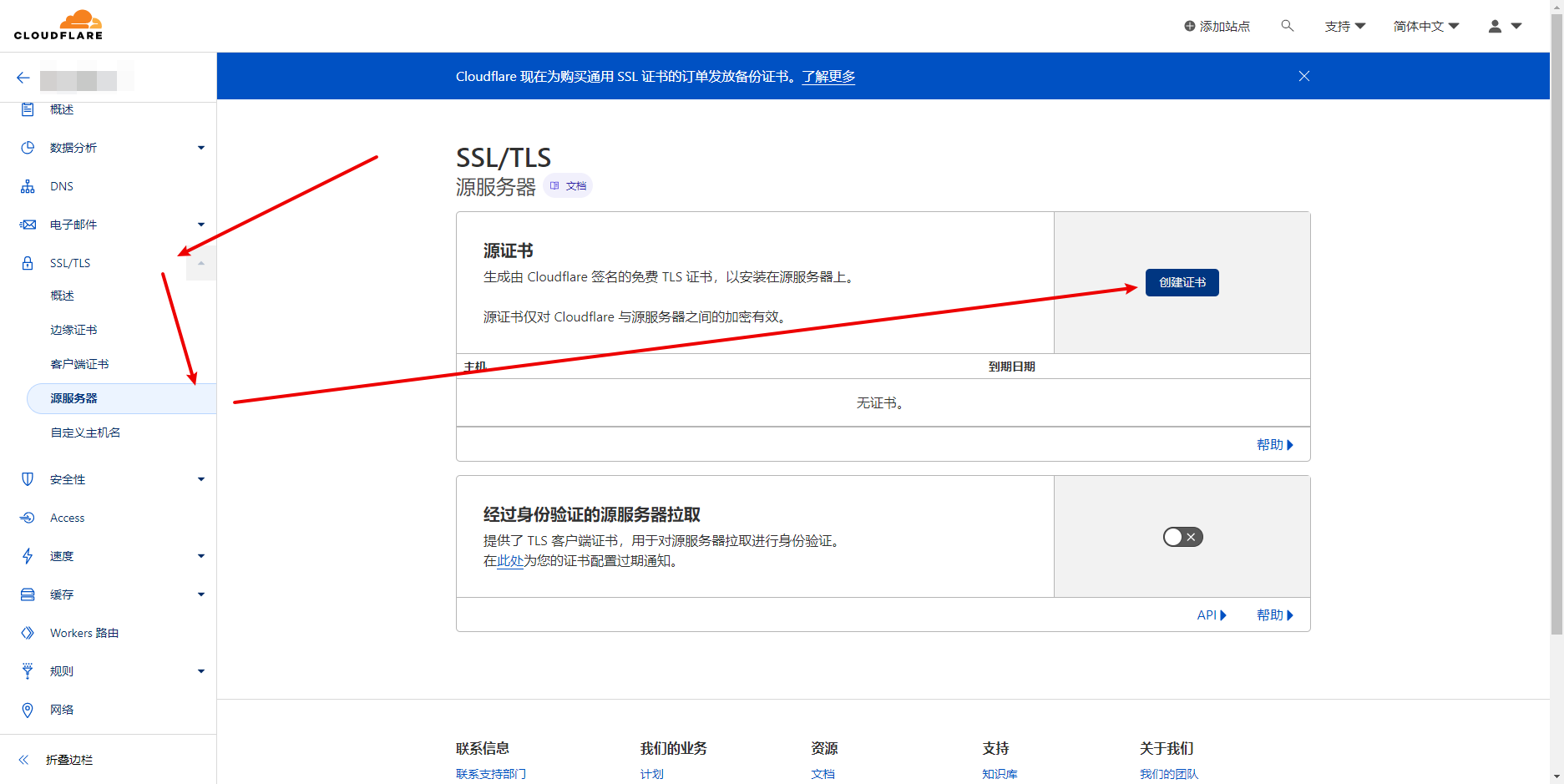Select the 源服务器 menu item
Viewport: 1564px width, 784px height.
122,398
